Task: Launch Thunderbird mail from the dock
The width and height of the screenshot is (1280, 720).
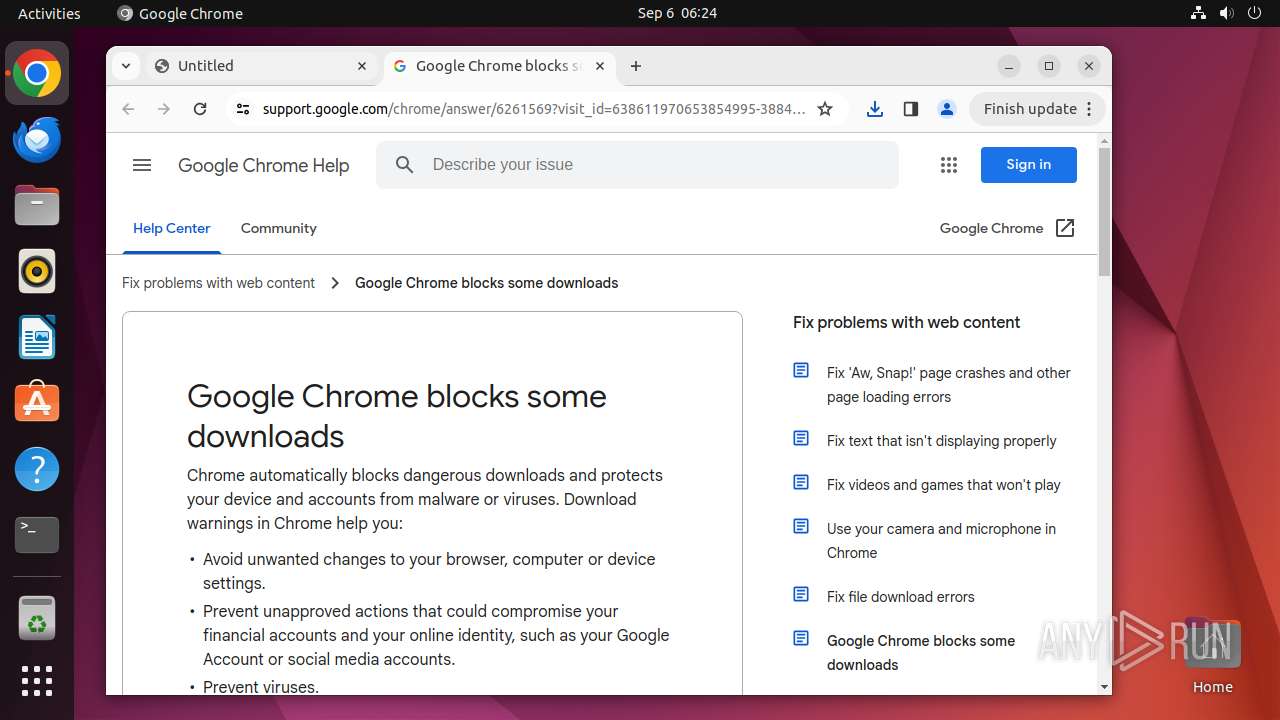Action: pyautogui.click(x=37, y=139)
